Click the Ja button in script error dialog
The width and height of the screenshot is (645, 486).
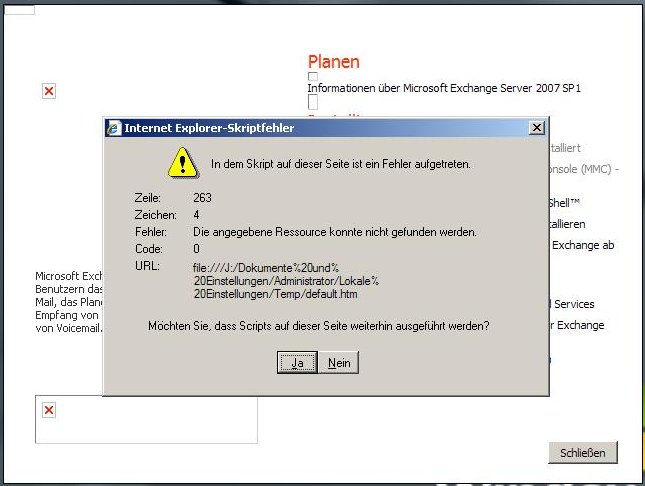click(x=297, y=362)
